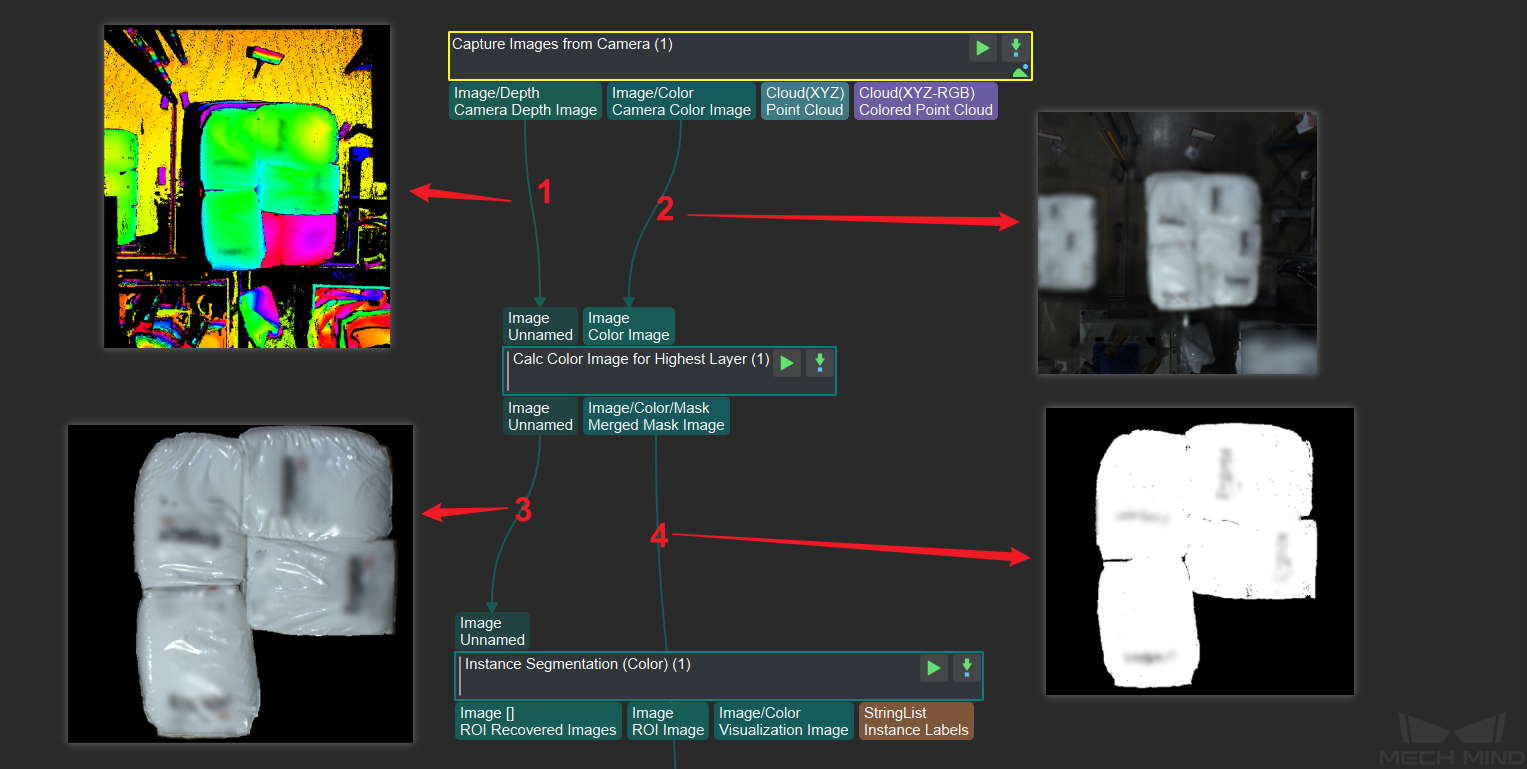
Task: Click the colorful depth map thumbnail
Action: pyautogui.click(x=246, y=187)
